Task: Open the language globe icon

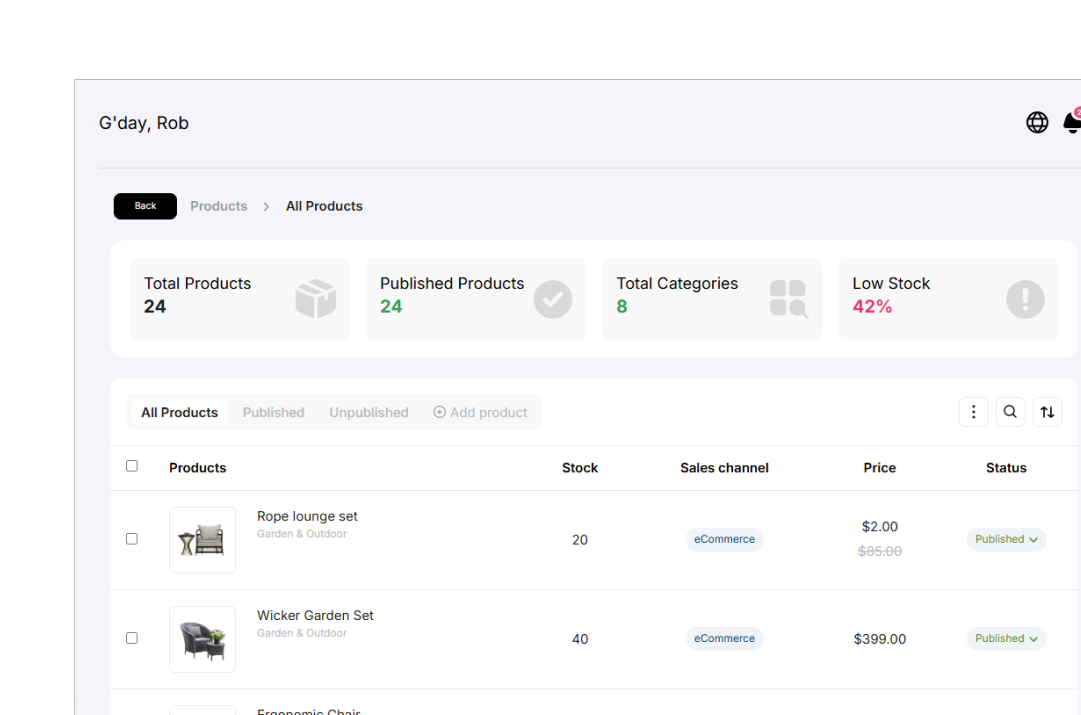Action: (1037, 123)
